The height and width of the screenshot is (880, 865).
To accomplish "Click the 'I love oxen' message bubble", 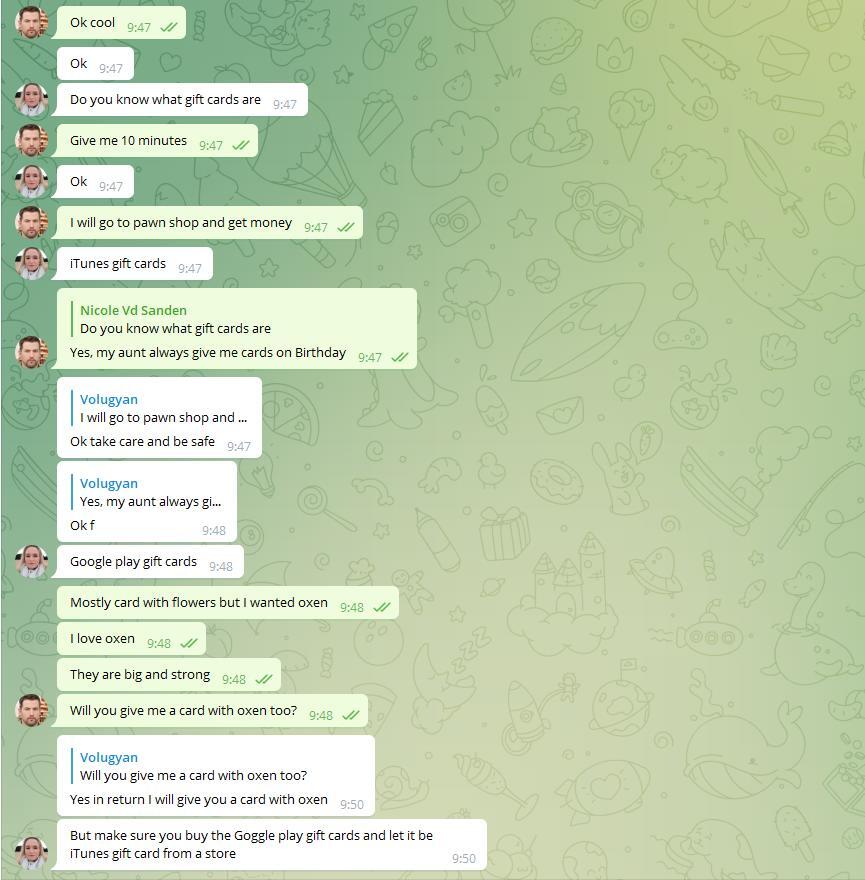I will point(131,639).
